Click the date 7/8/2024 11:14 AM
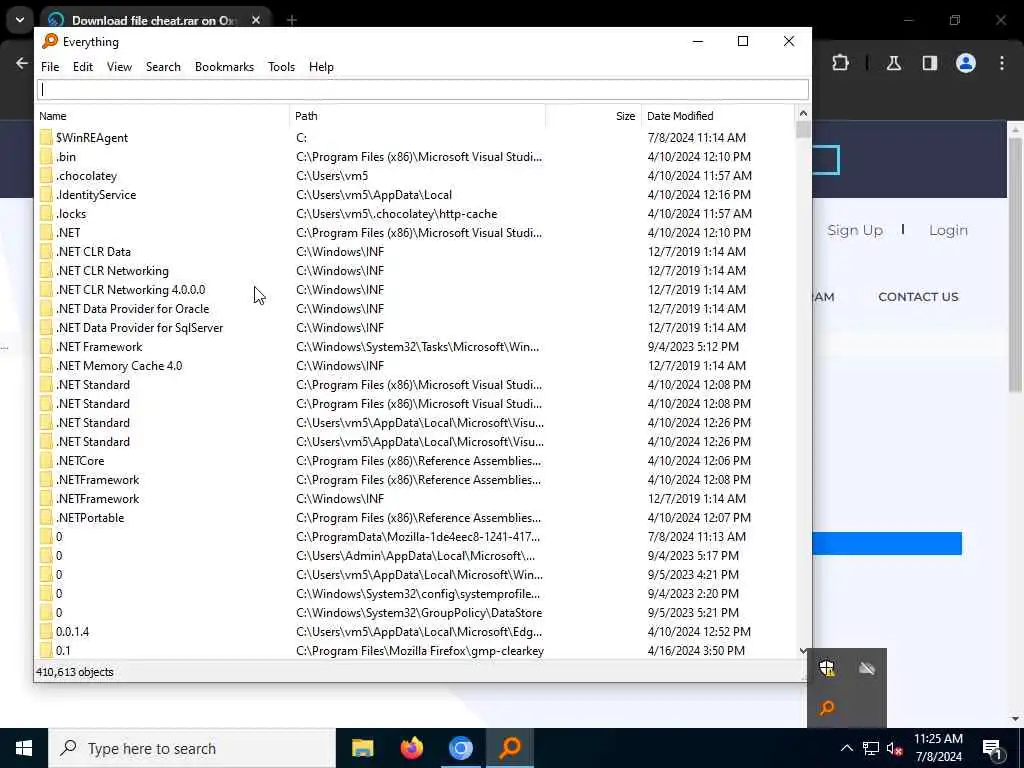The height and width of the screenshot is (768, 1024). [x=696, y=137]
